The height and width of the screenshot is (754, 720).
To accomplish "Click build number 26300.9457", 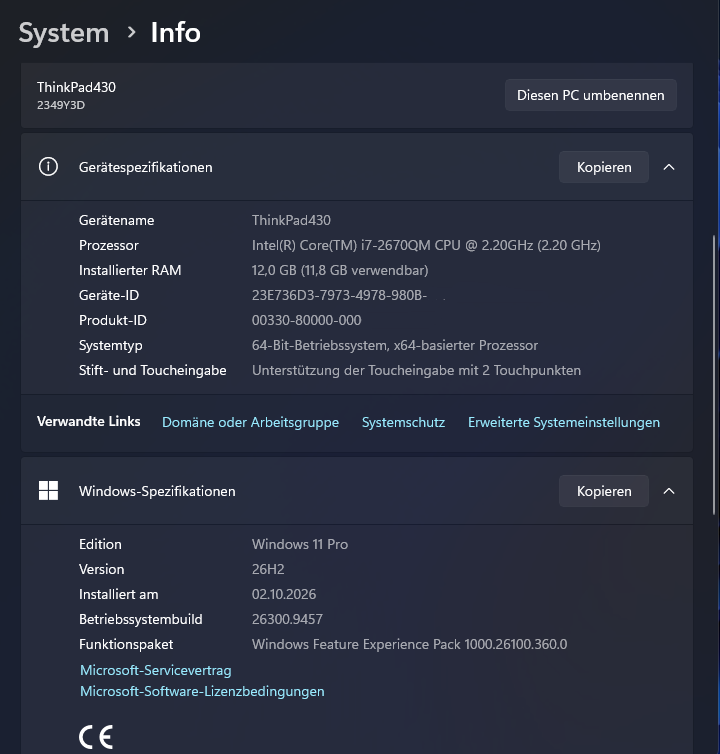I will coord(287,619).
